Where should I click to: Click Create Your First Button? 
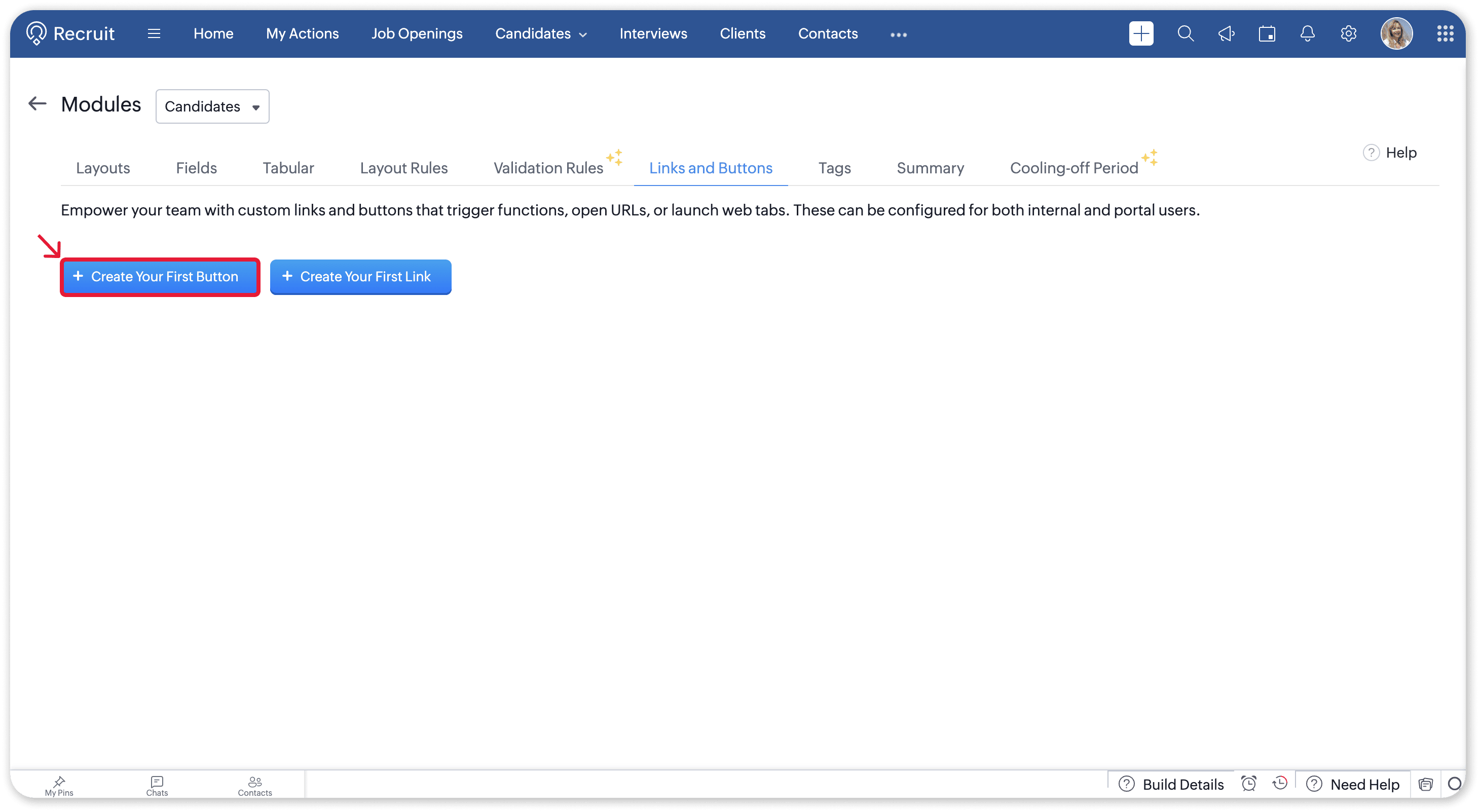(x=160, y=277)
